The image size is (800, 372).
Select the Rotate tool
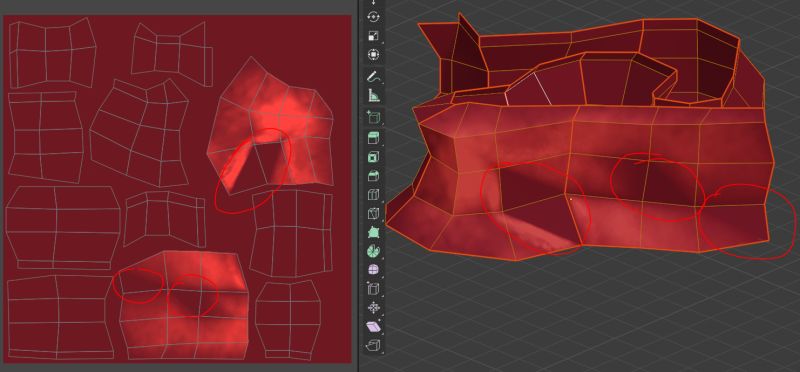(x=373, y=16)
